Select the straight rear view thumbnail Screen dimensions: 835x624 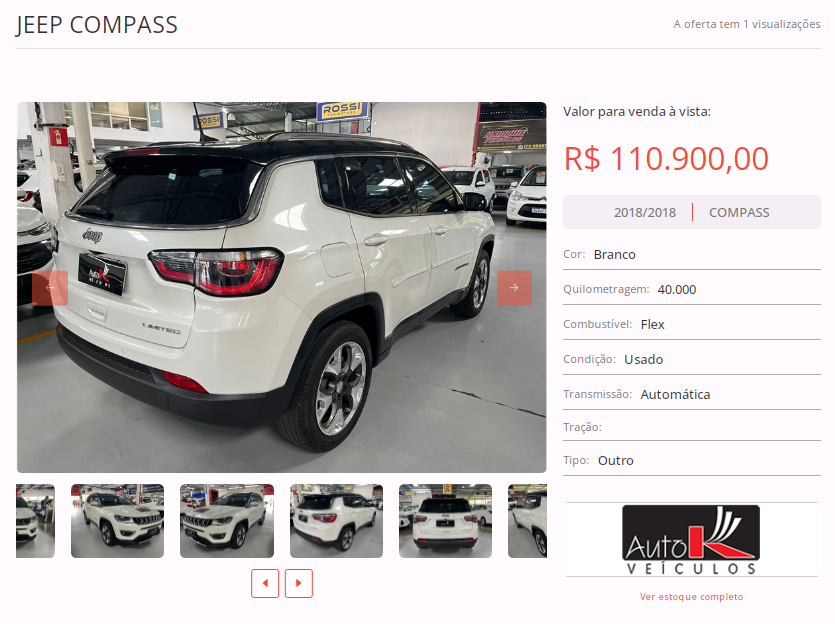446,521
